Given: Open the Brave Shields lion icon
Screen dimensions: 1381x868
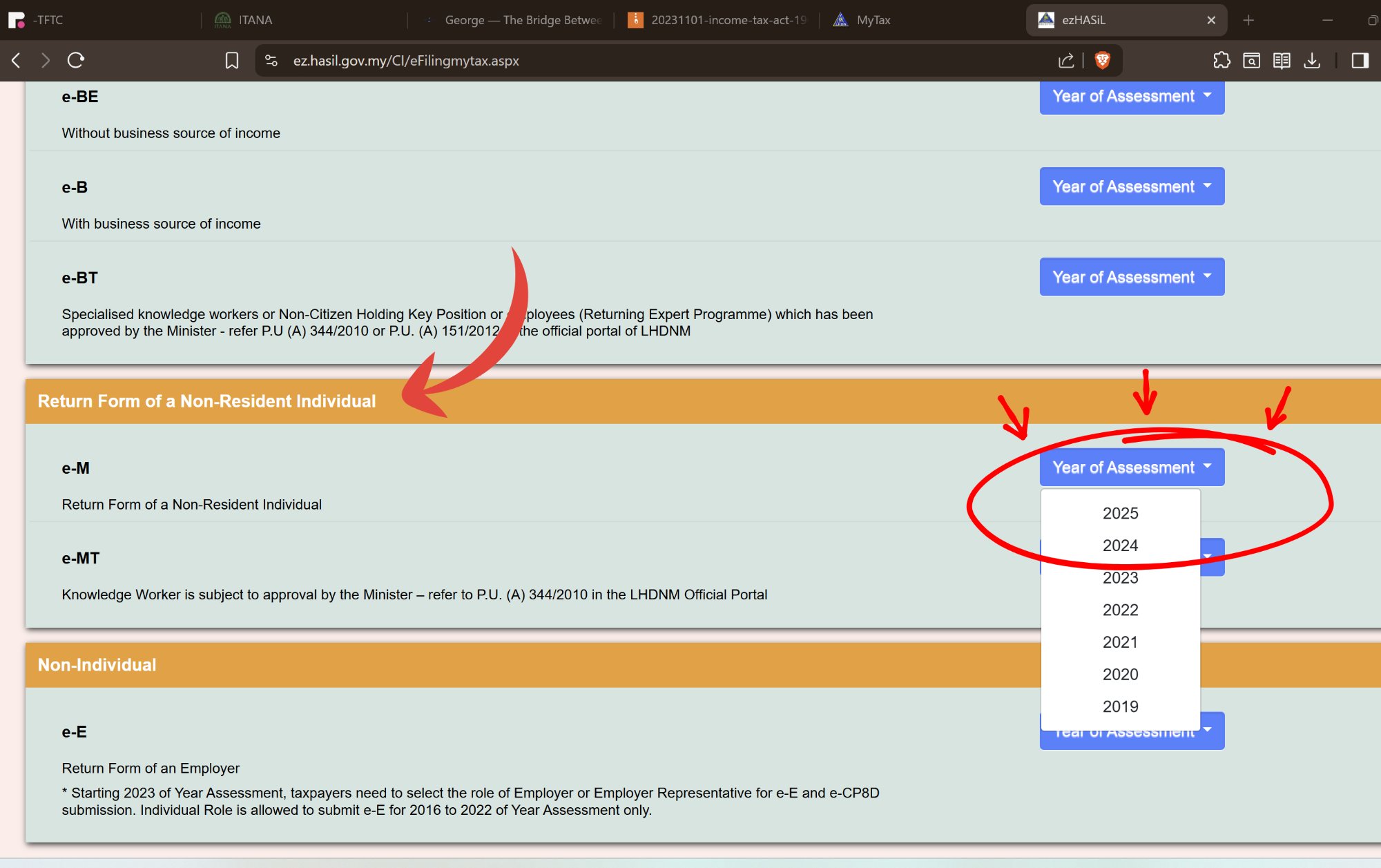Looking at the screenshot, I should 1103,61.
